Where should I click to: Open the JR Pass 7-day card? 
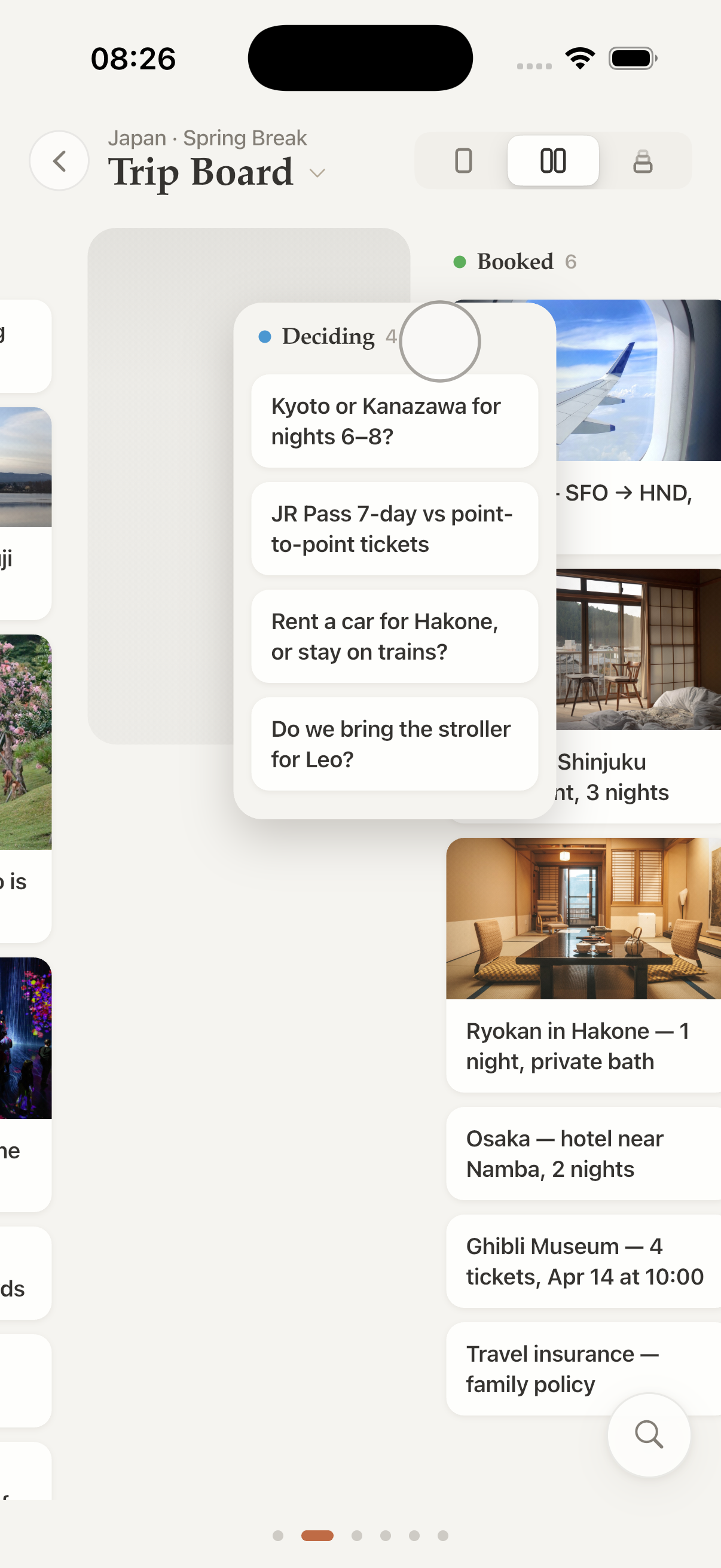click(394, 529)
